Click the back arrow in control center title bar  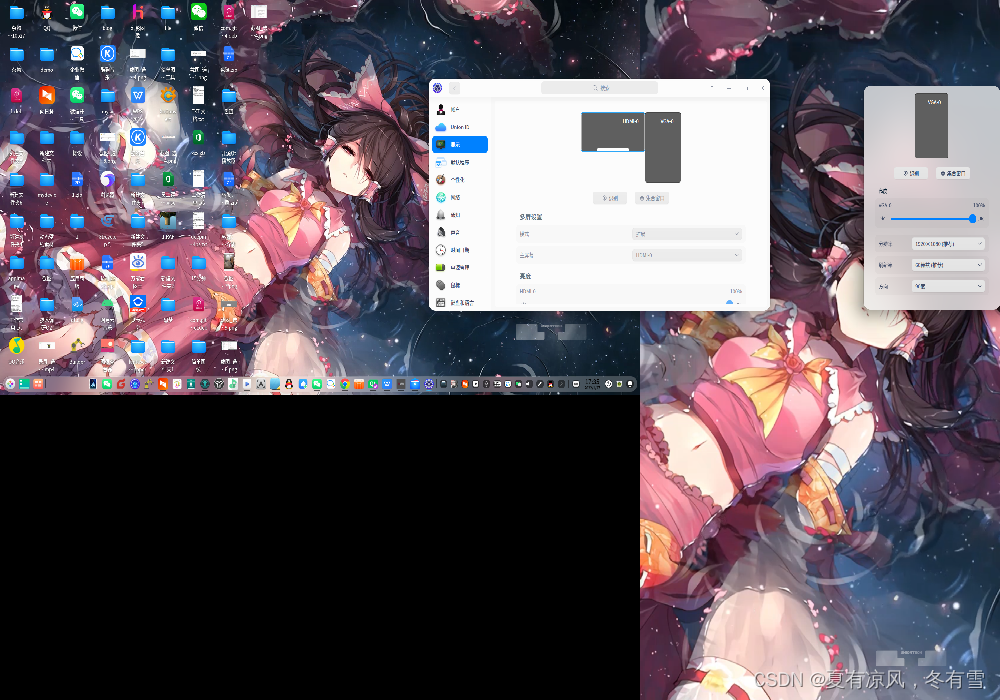click(x=455, y=88)
